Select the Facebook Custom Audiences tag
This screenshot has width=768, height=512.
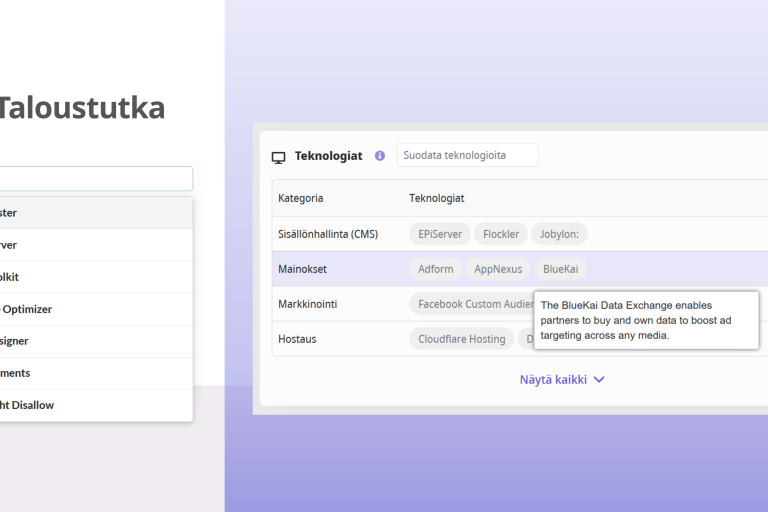472,304
